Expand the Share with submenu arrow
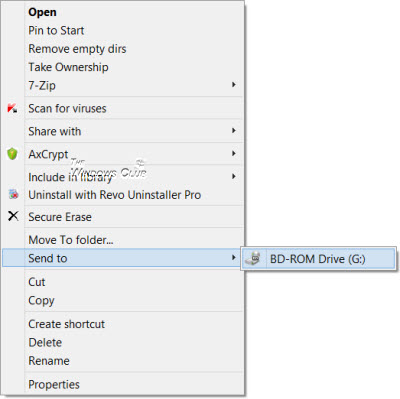 234,131
